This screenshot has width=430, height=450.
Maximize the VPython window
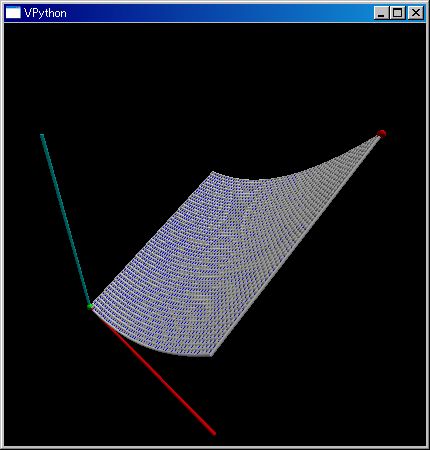[397, 13]
